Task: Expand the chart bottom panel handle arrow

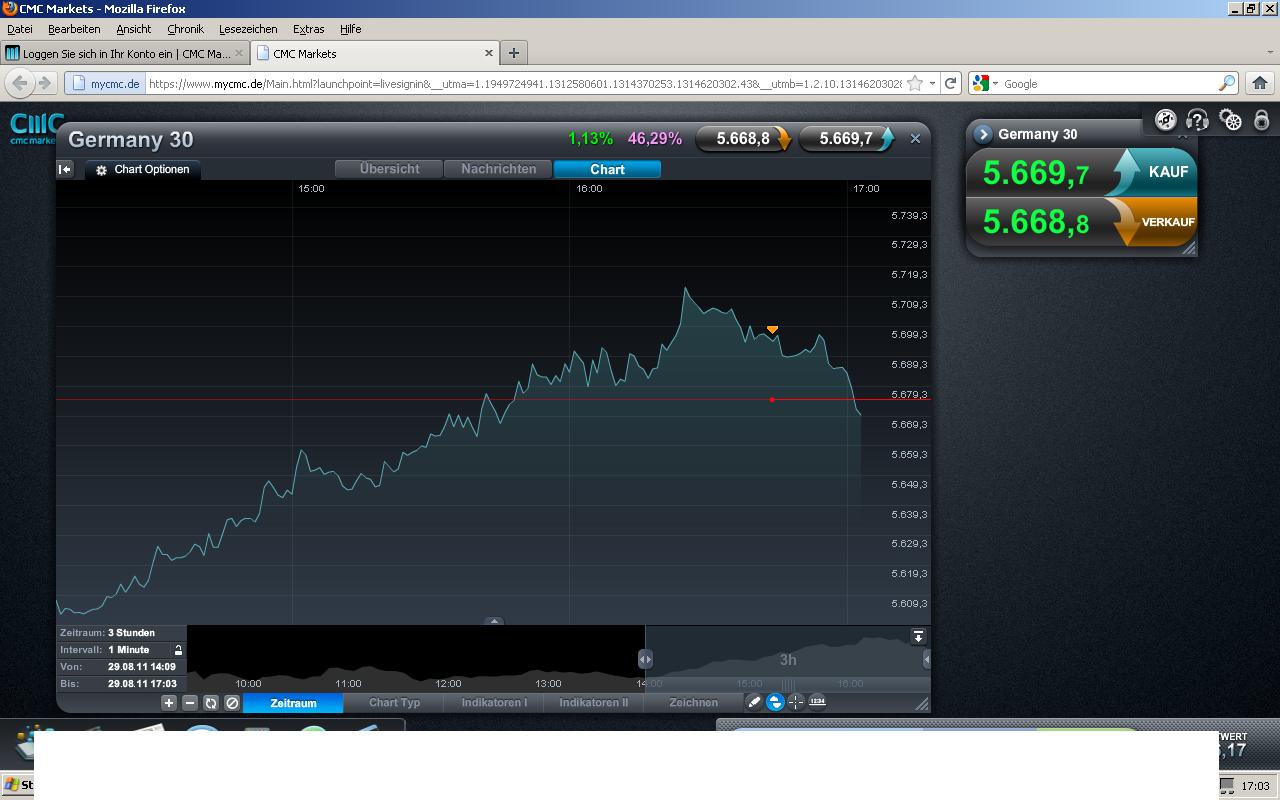Action: pos(494,621)
